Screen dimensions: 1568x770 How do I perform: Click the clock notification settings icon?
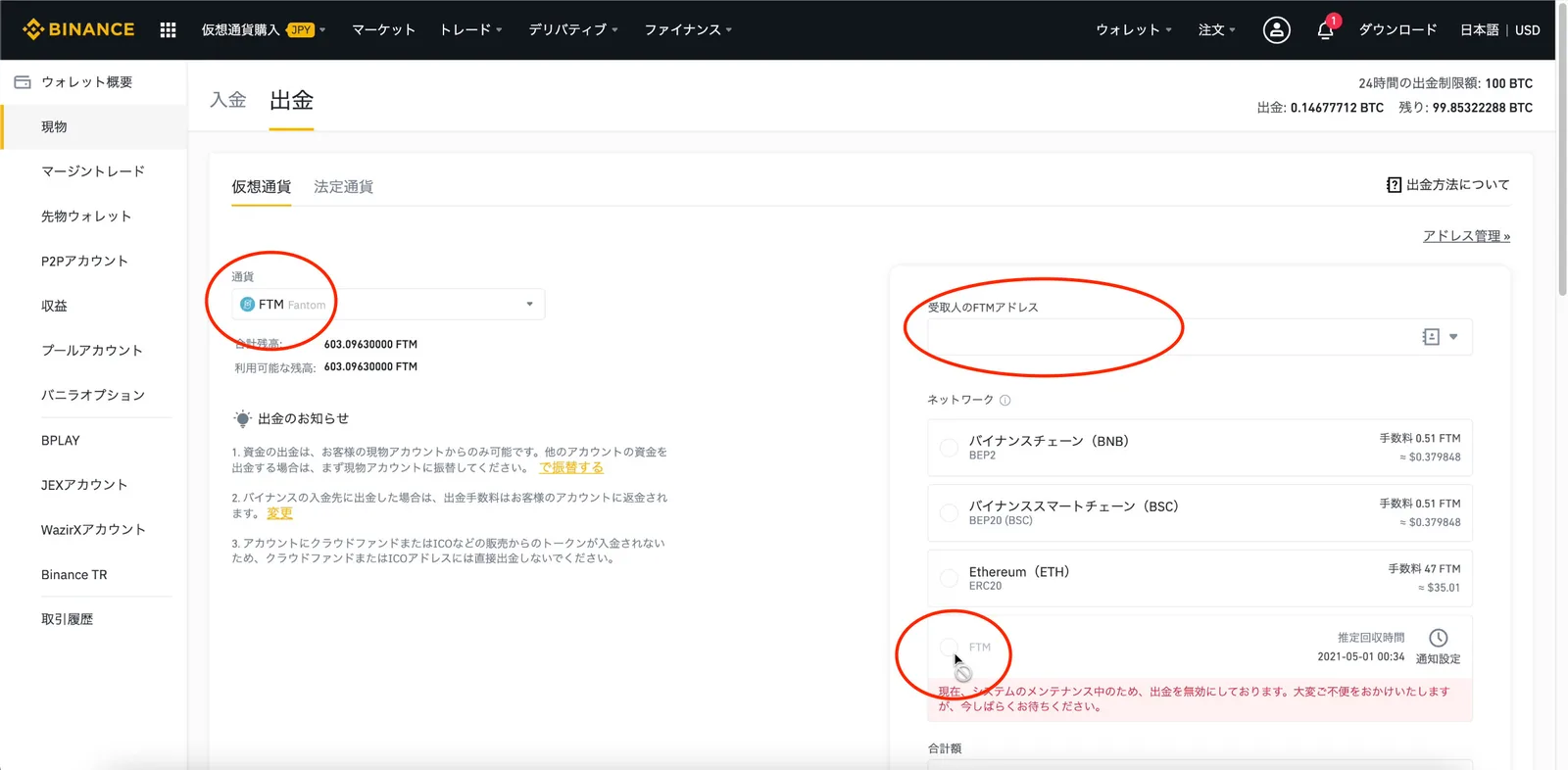(1438, 638)
